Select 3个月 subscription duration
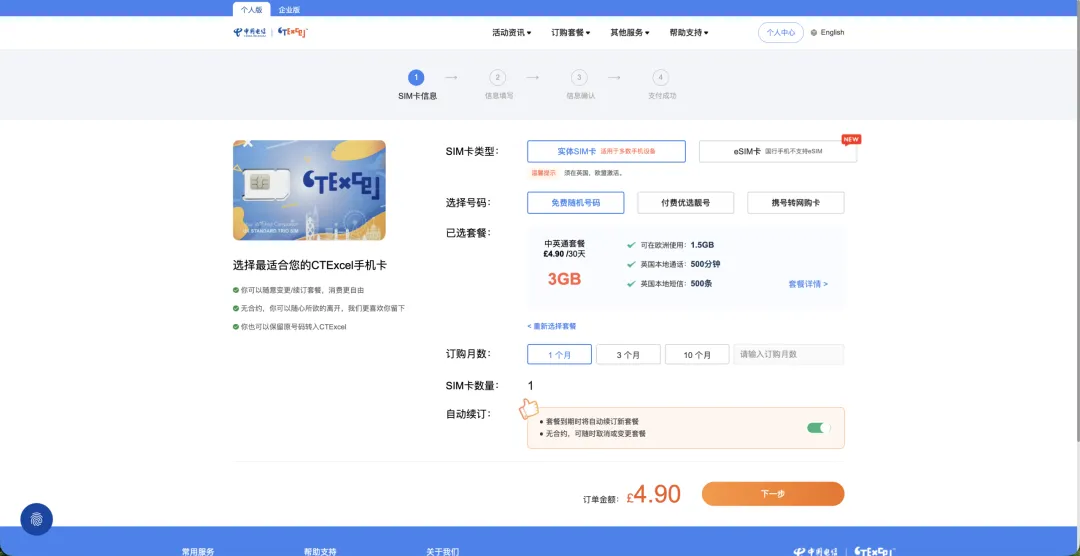The image size is (1080, 556). click(628, 354)
